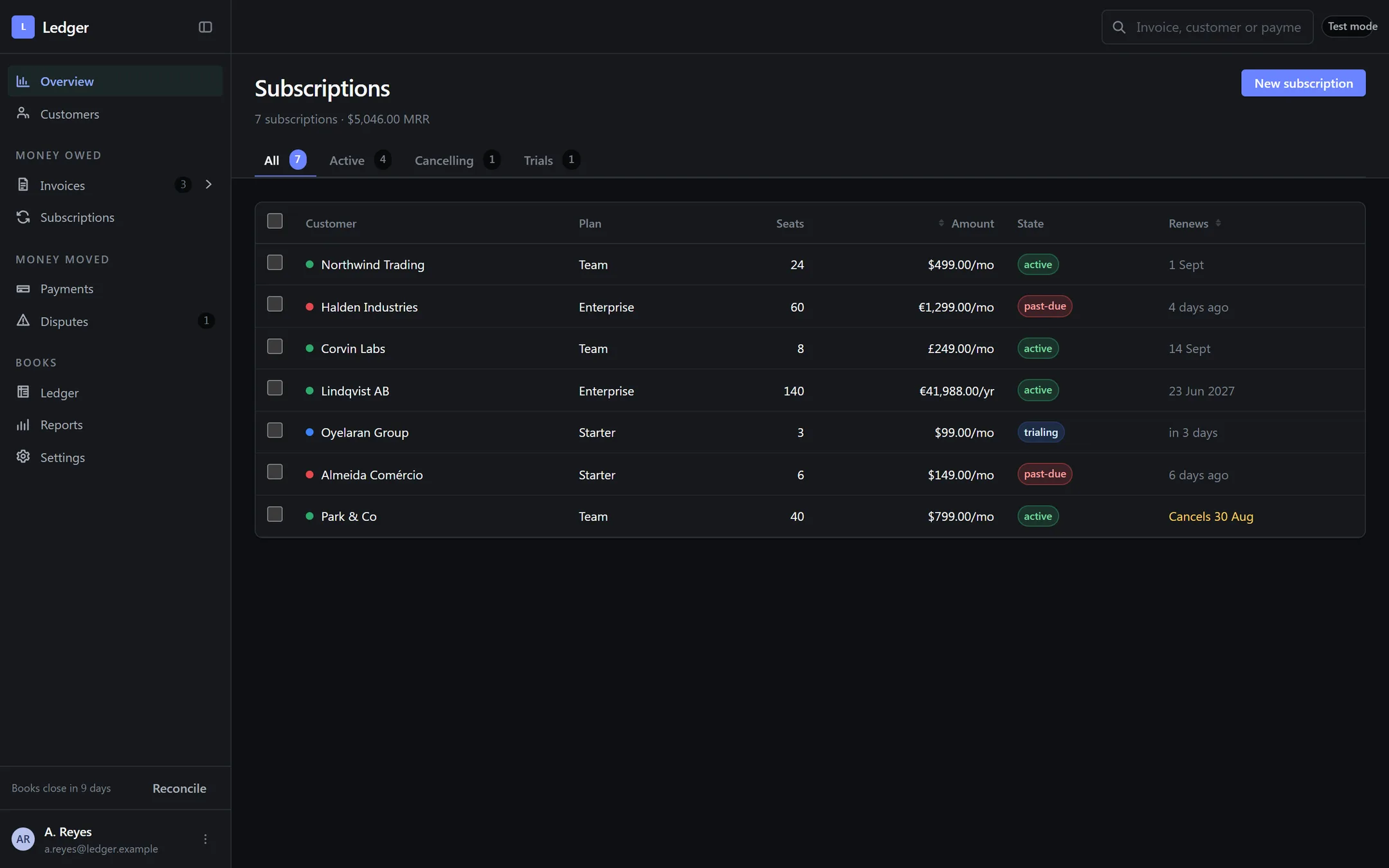Click the Customers person icon
The image size is (1389, 868).
tap(23, 113)
